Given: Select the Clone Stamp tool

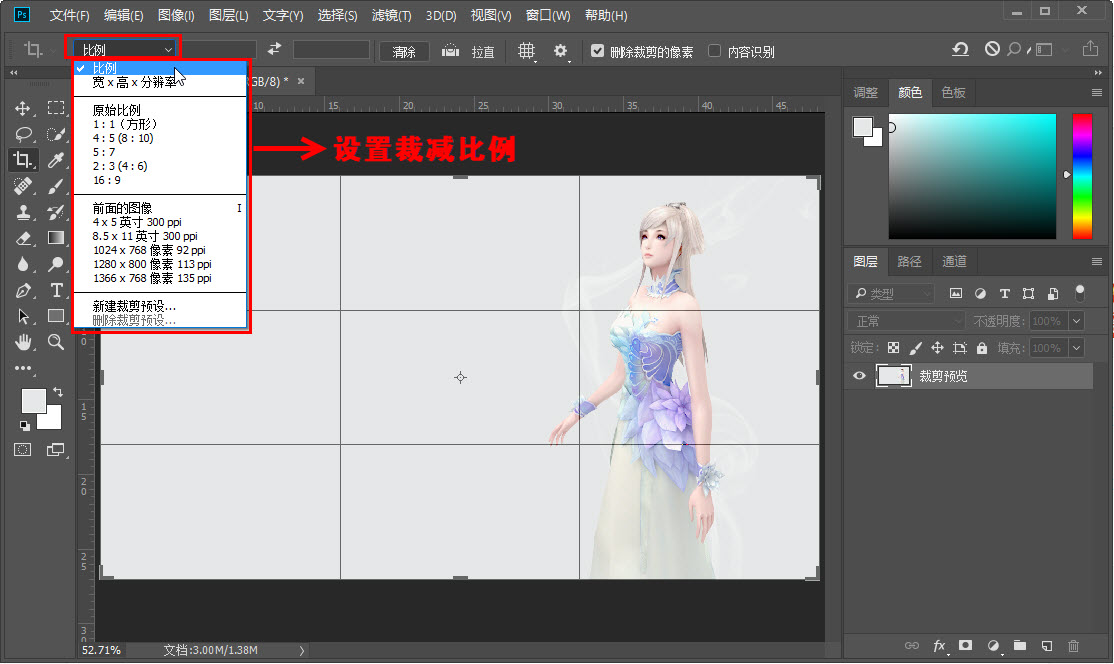Looking at the screenshot, I should click(23, 212).
